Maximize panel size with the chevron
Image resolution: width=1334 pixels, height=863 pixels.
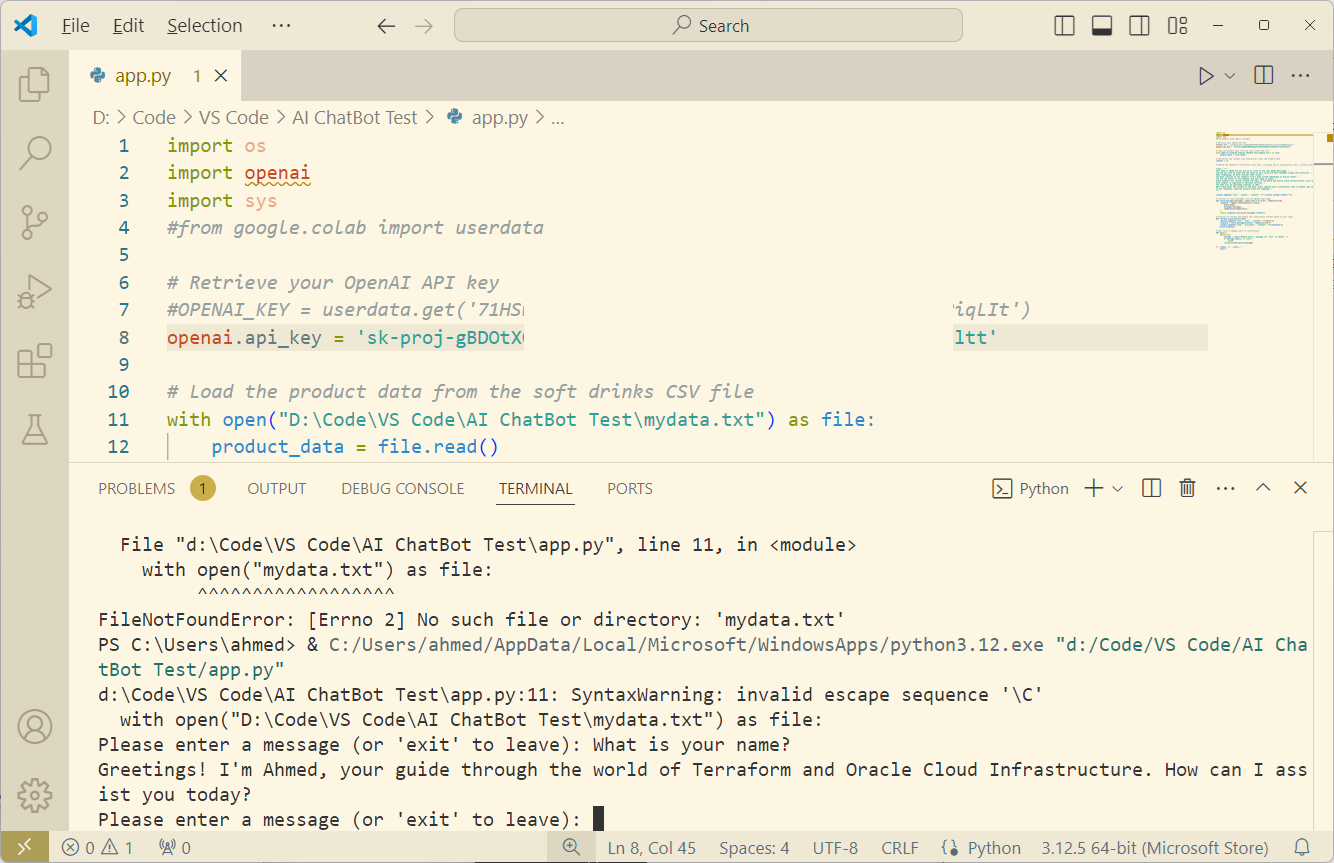pos(1263,488)
